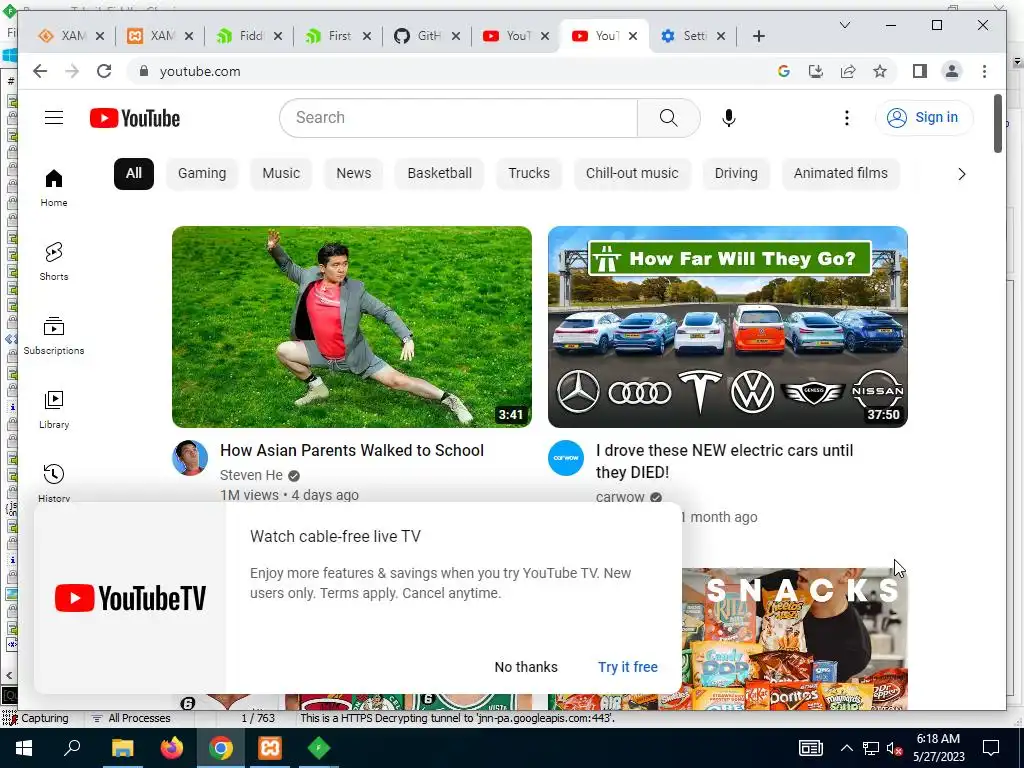Open XAMPP from taskbar
Viewport: 1024px width, 768px height.
270,748
